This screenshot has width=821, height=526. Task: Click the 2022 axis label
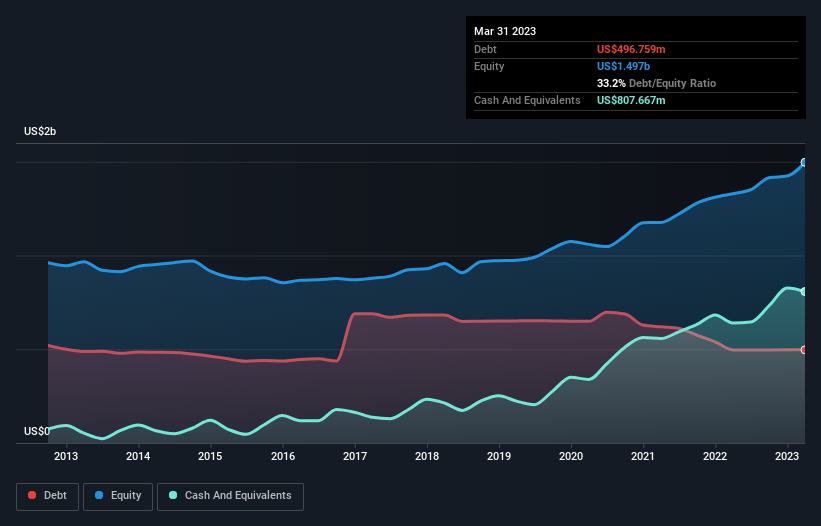point(715,456)
